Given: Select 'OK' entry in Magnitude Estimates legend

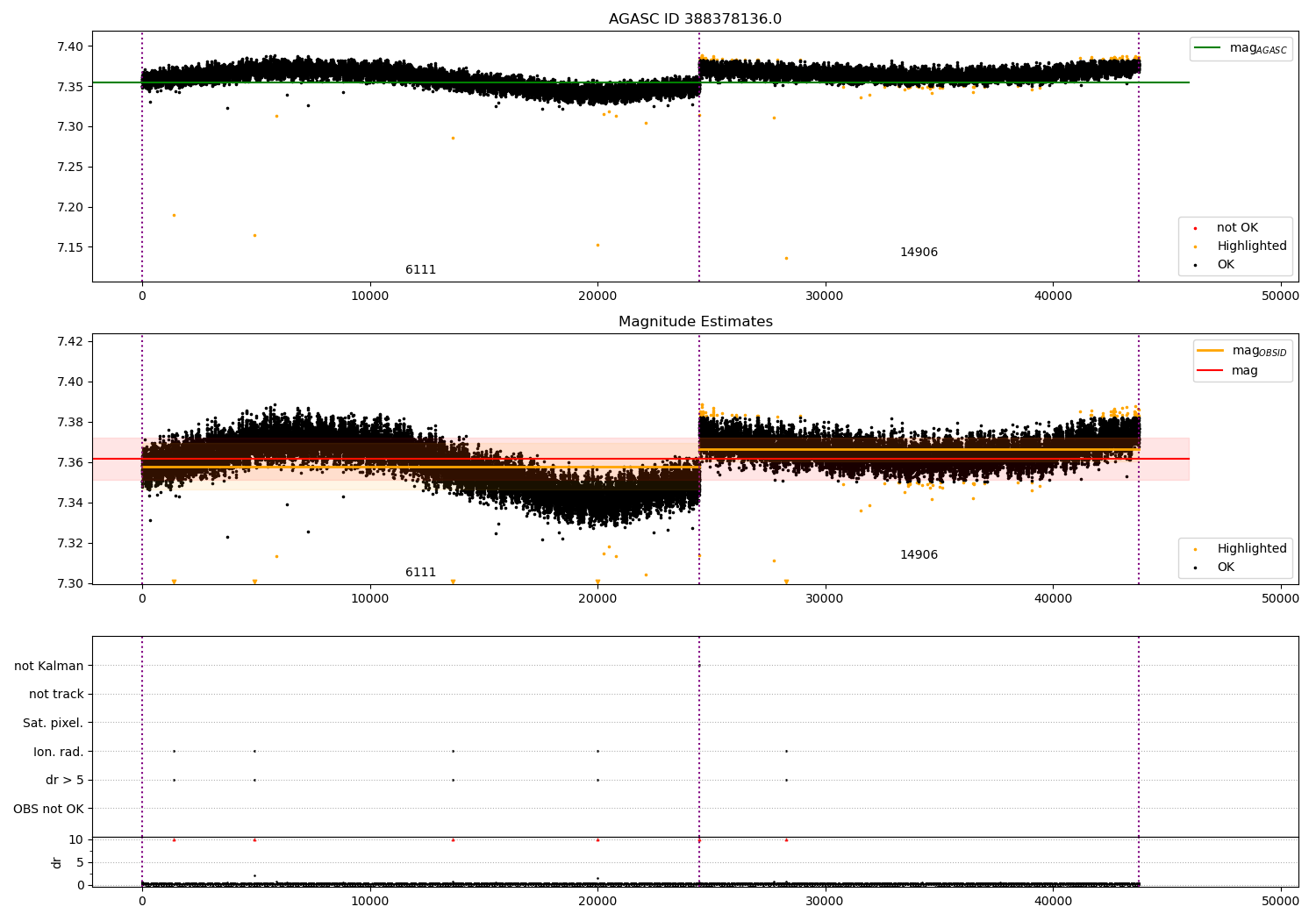Looking at the screenshot, I should point(1225,568).
